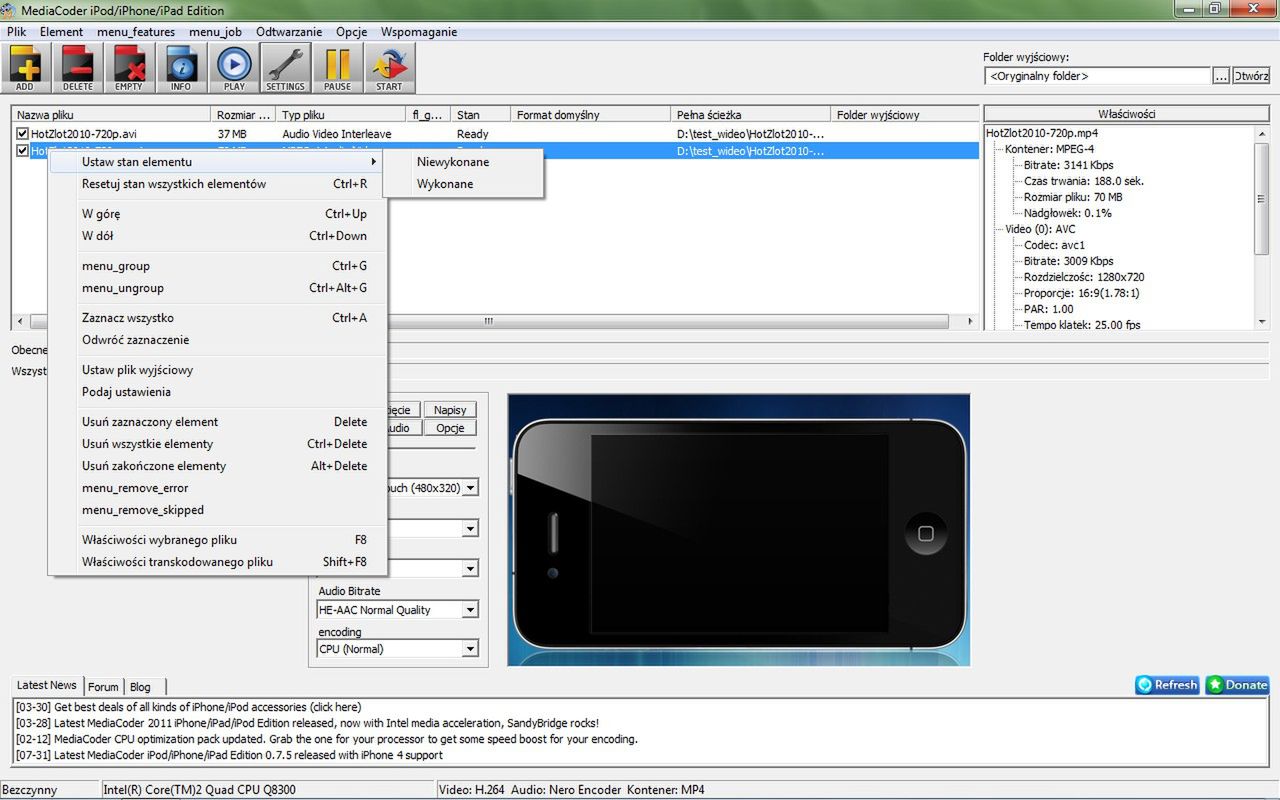Expand the Ustaw stan elementu submenu

tap(216, 162)
